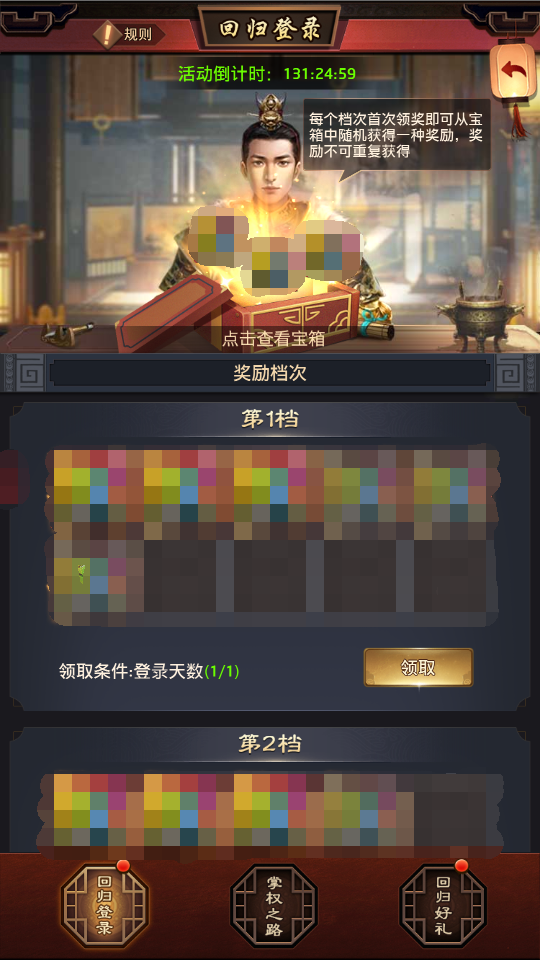The width and height of the screenshot is (540, 960).
Task: Click the red lantern back arrow
Action: point(513,70)
